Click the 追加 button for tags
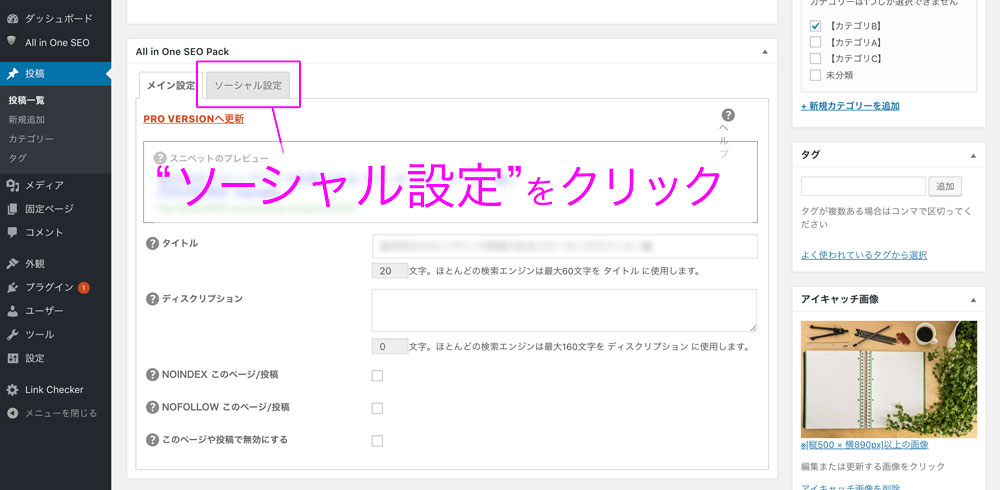Screen dimensions: 1000x490 [x=945, y=186]
